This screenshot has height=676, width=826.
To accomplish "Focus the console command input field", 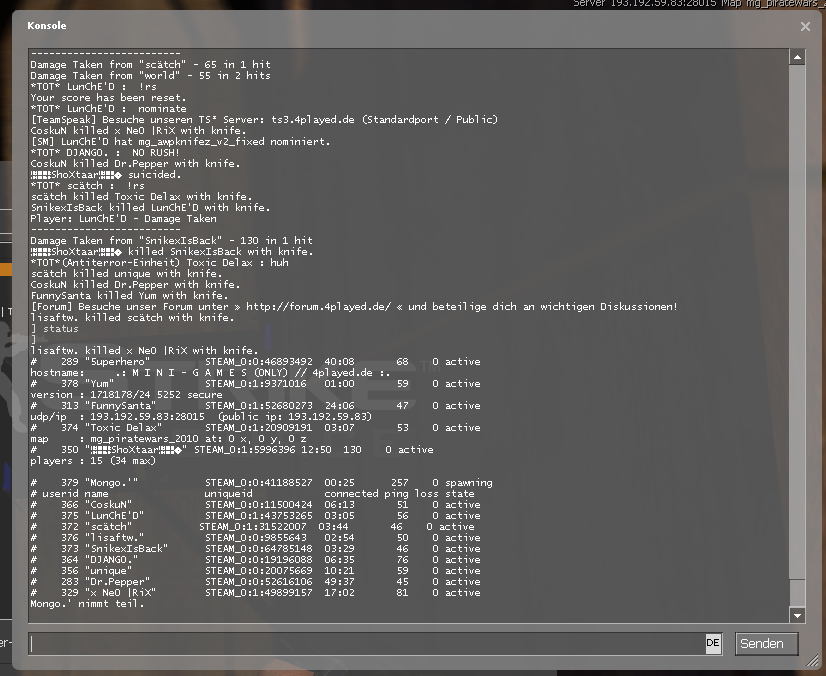I will (x=365, y=644).
